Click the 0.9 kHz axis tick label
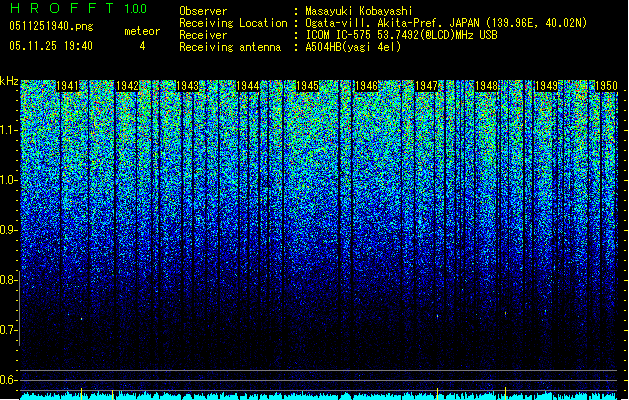The image size is (629, 400). tap(8, 230)
